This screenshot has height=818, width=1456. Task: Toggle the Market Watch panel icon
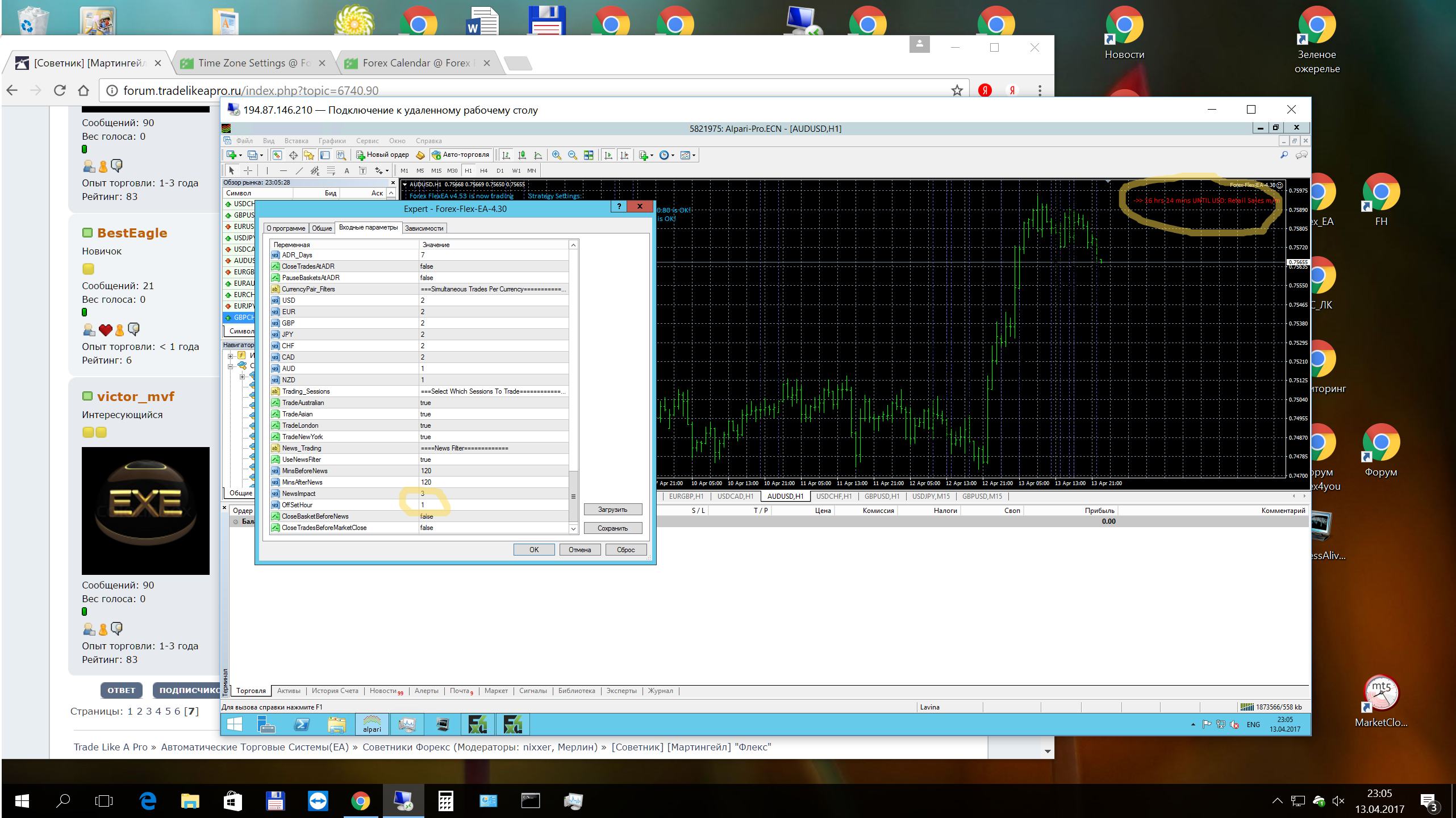point(277,155)
